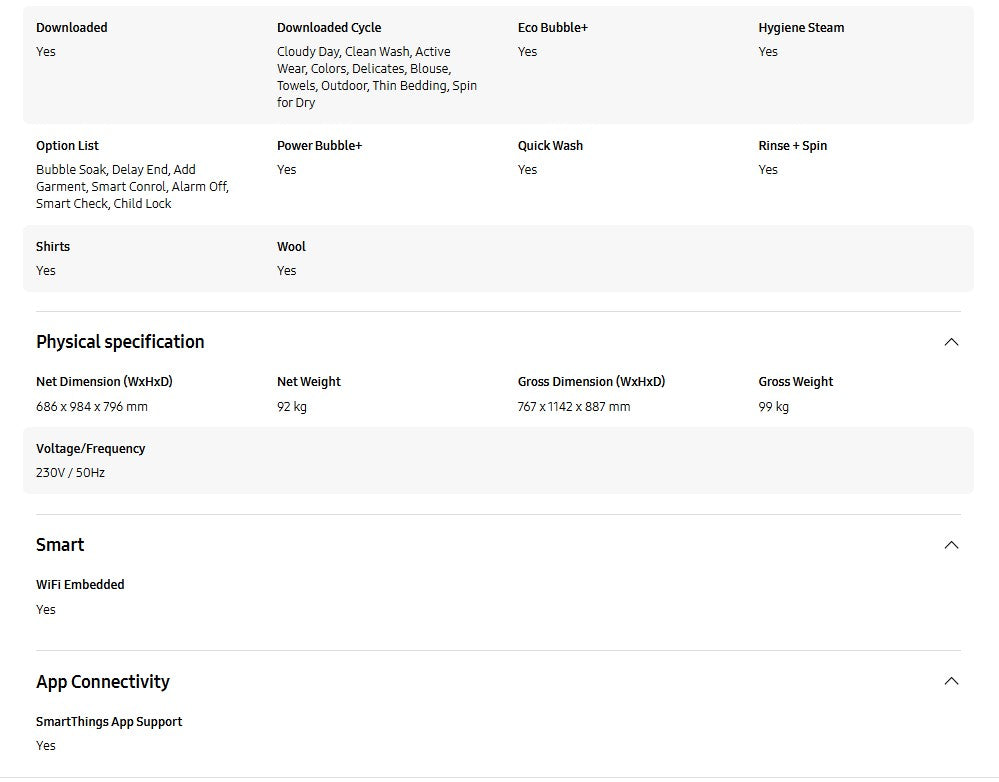
Task: Collapse the Smart section chevron
Action: coord(951,545)
